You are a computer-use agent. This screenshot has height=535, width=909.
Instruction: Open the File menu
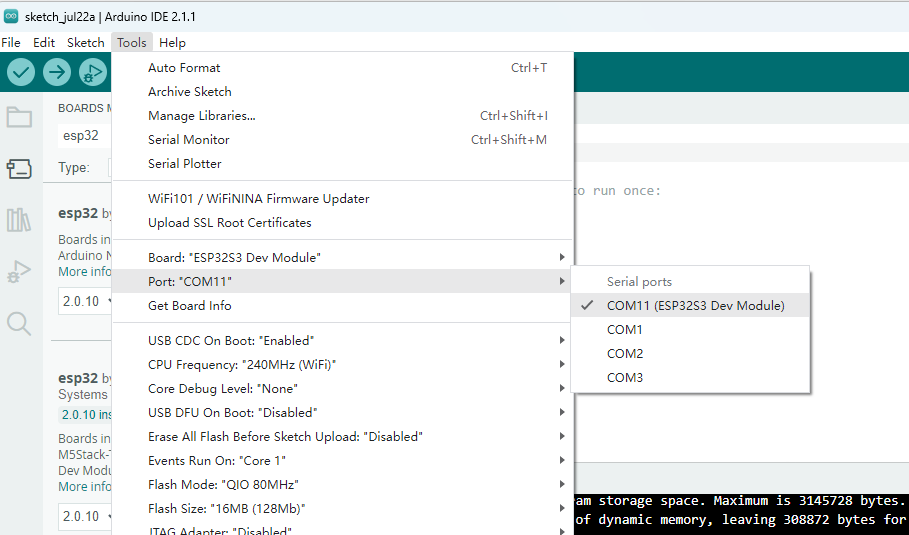pos(11,42)
